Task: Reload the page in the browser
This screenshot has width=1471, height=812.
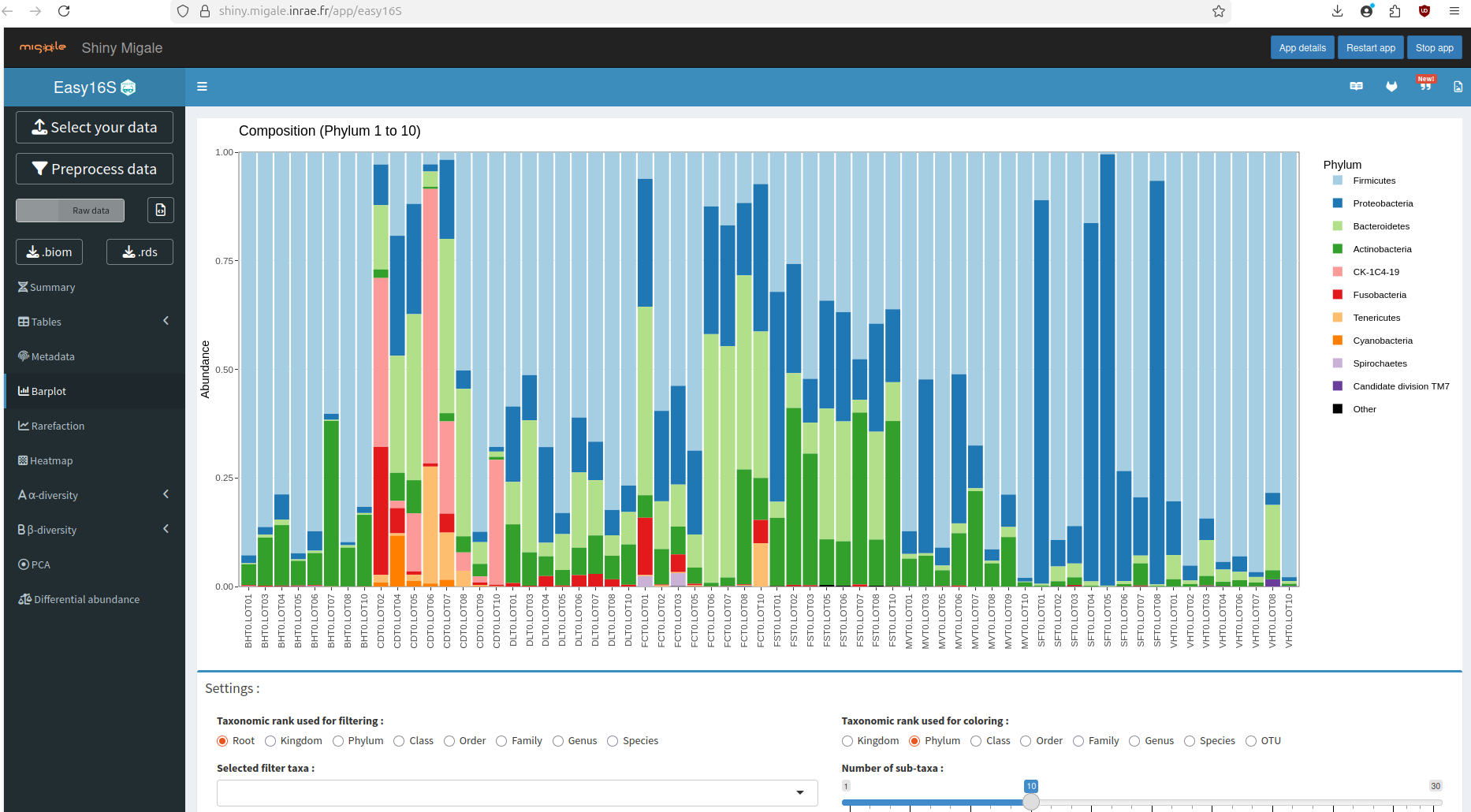Action: coord(64,11)
